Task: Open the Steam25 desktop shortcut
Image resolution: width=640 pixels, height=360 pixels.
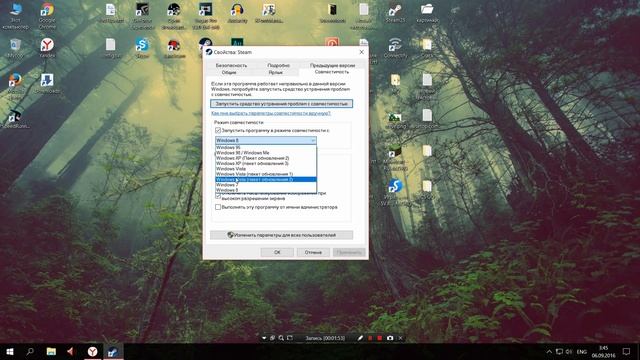Action: click(x=395, y=13)
